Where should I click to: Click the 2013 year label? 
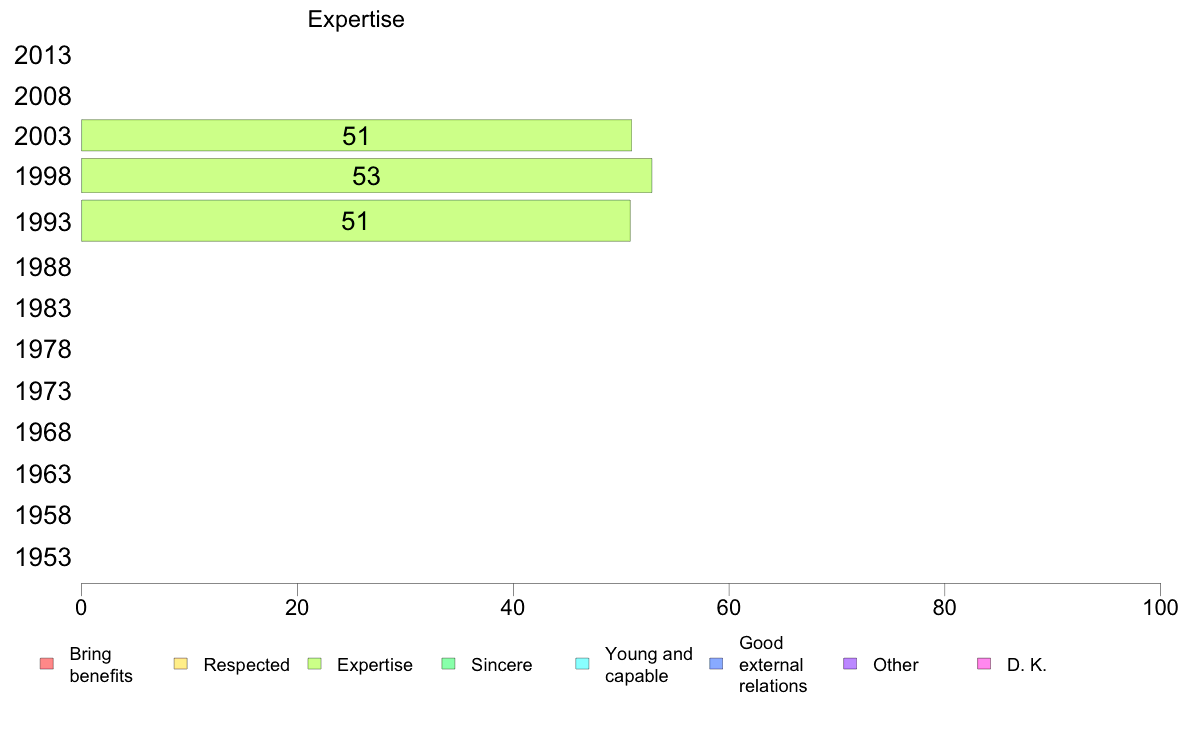42,55
